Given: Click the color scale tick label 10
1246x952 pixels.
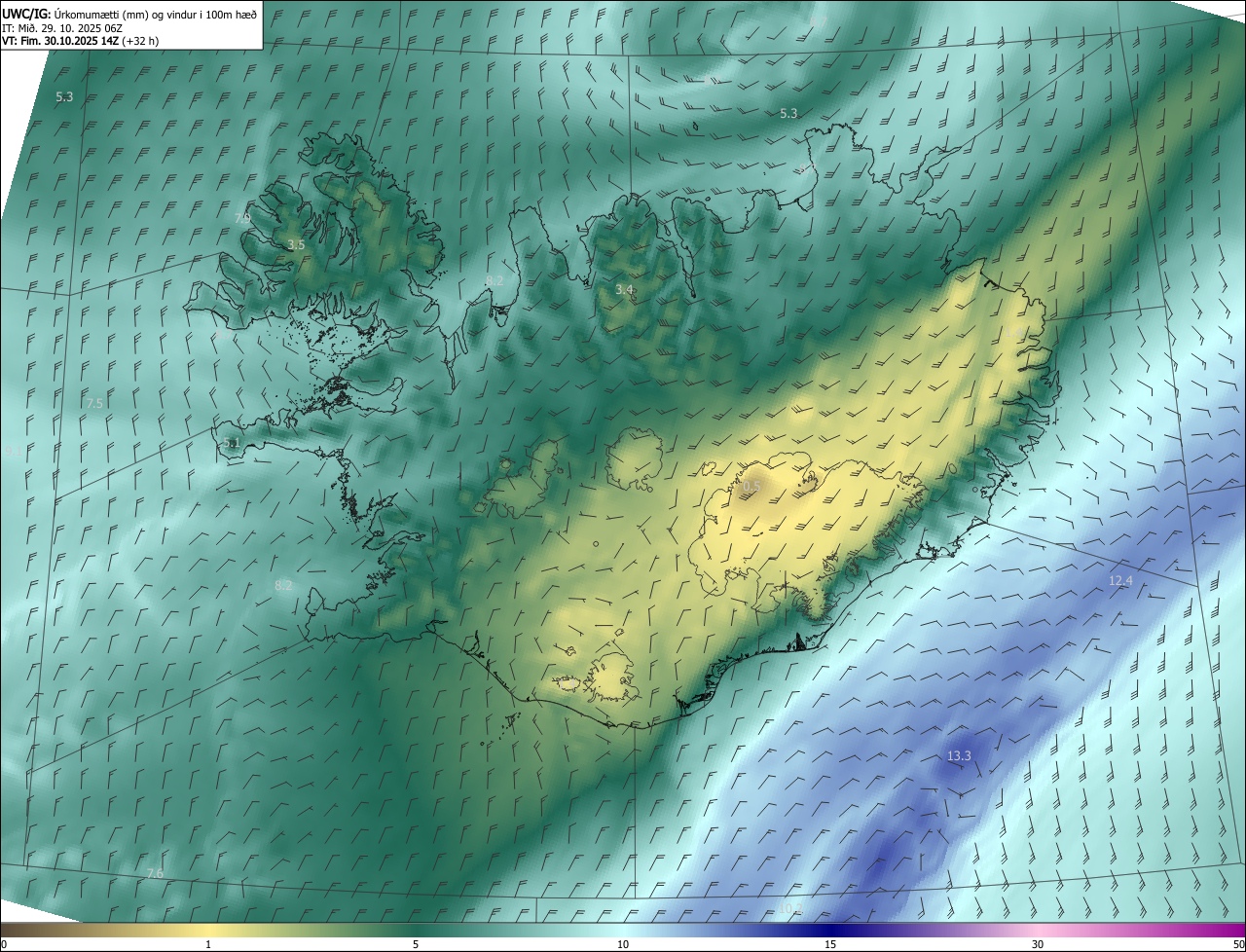Looking at the screenshot, I should [x=623, y=944].
